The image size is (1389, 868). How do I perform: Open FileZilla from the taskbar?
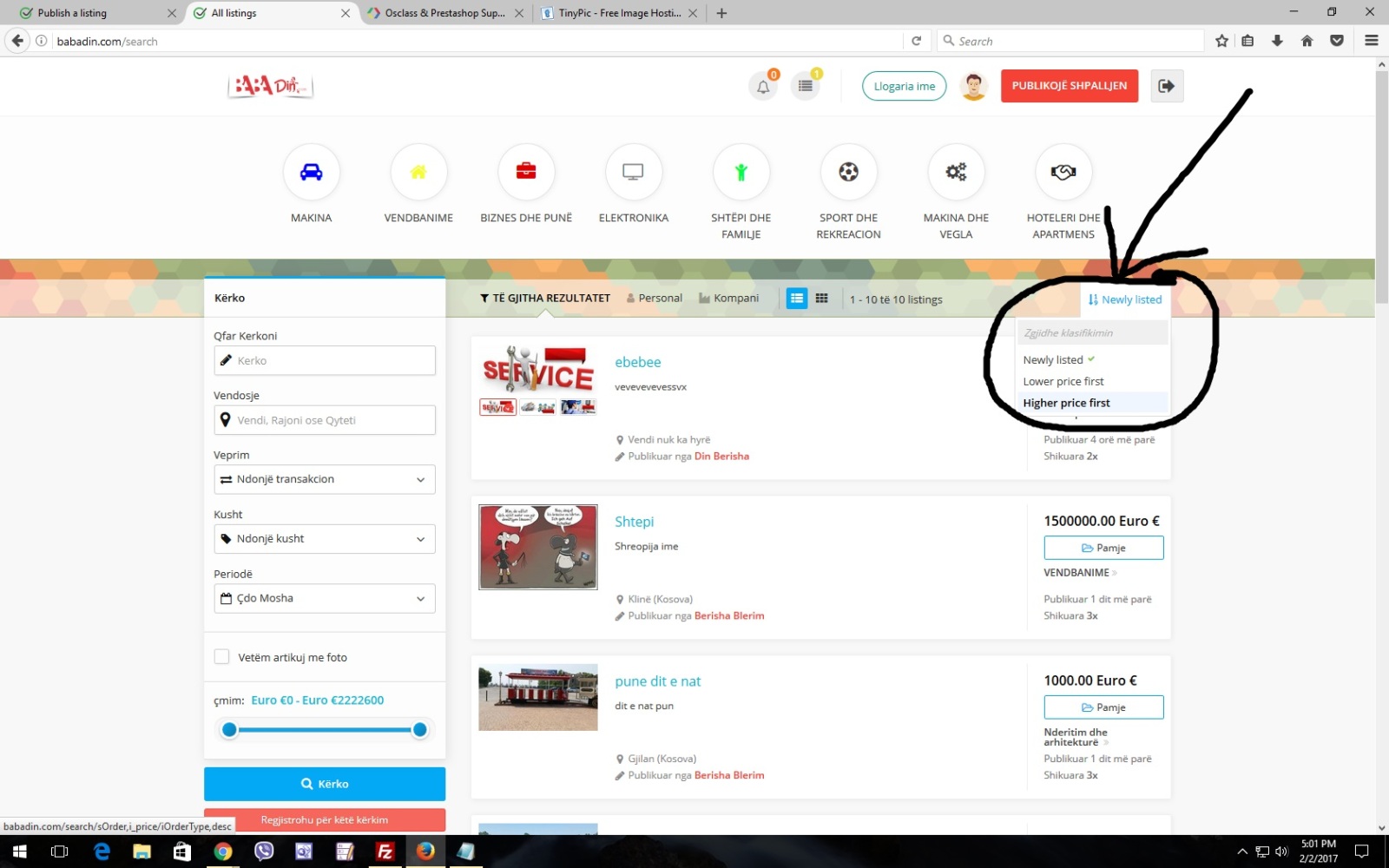[385, 852]
